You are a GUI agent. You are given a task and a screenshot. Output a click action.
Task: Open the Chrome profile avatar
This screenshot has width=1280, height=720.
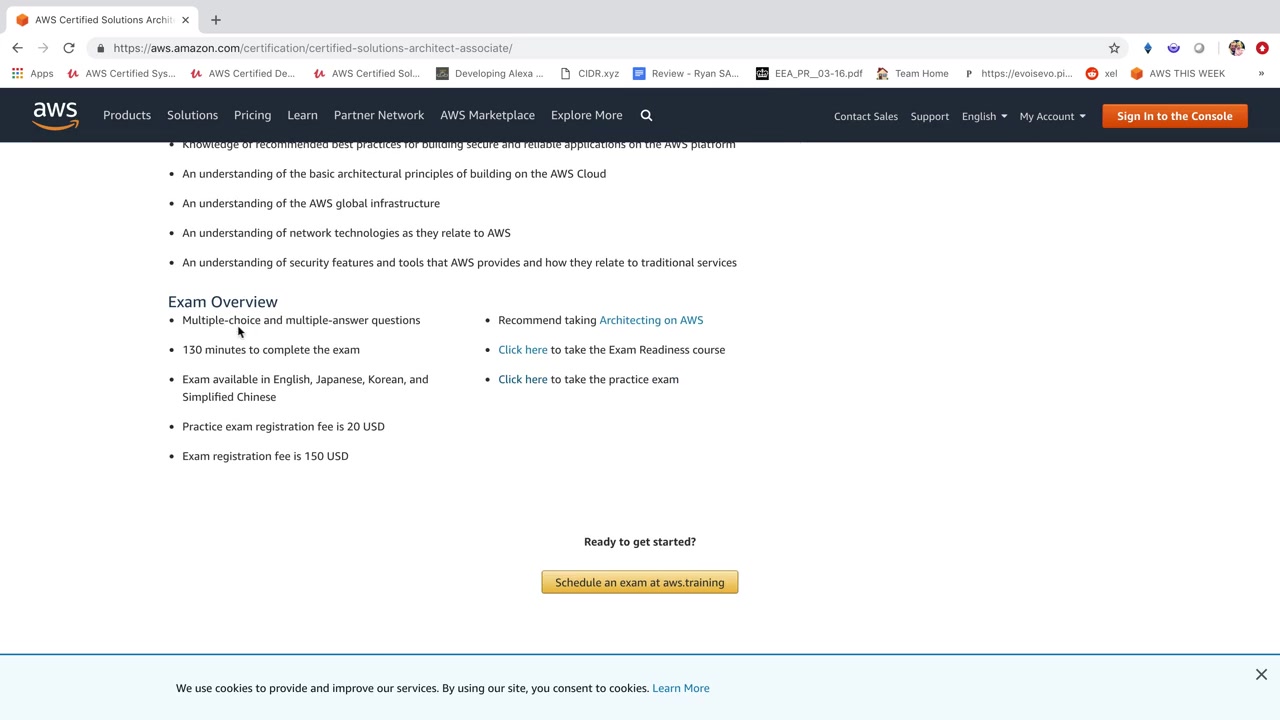(1237, 48)
